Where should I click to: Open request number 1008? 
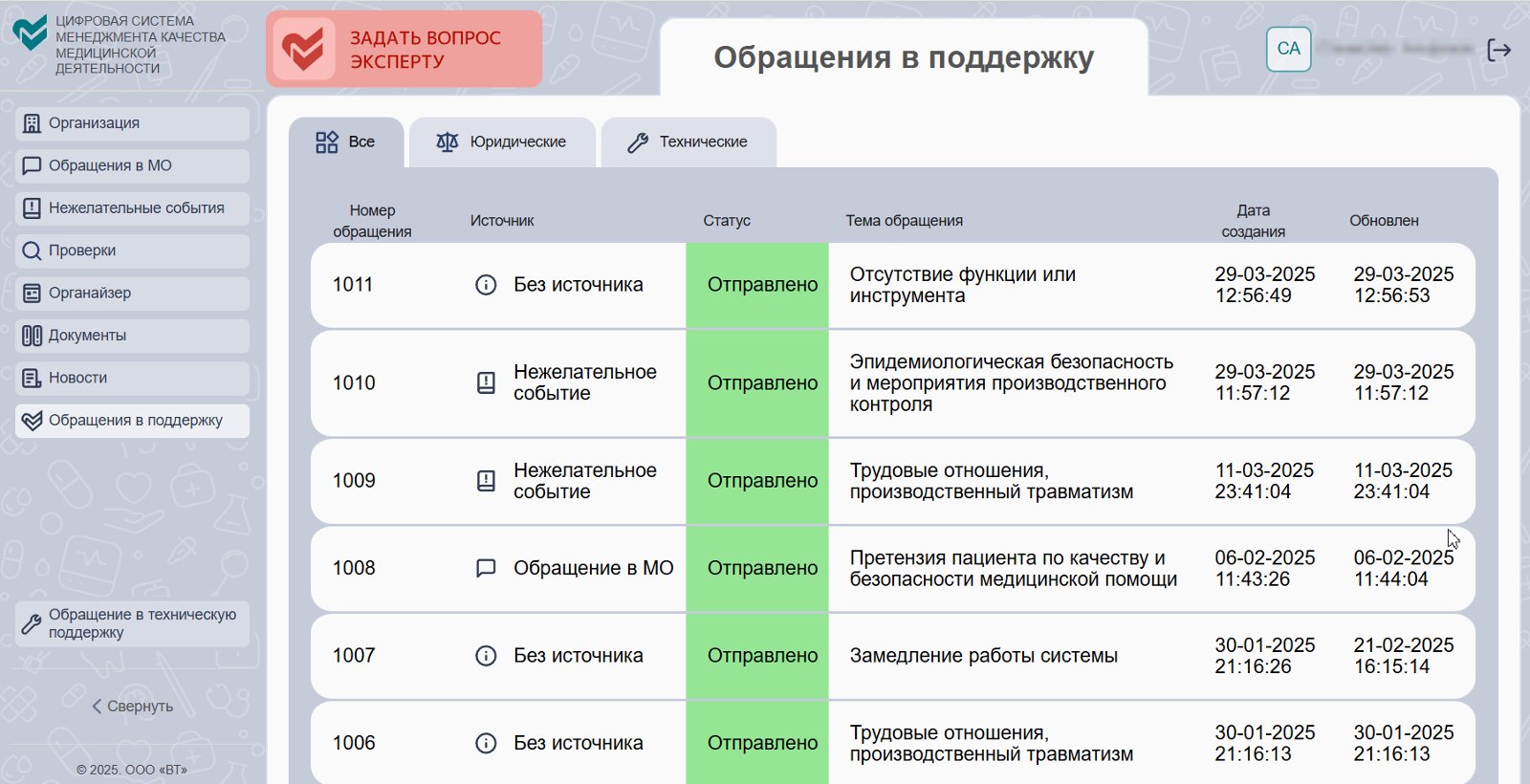354,568
